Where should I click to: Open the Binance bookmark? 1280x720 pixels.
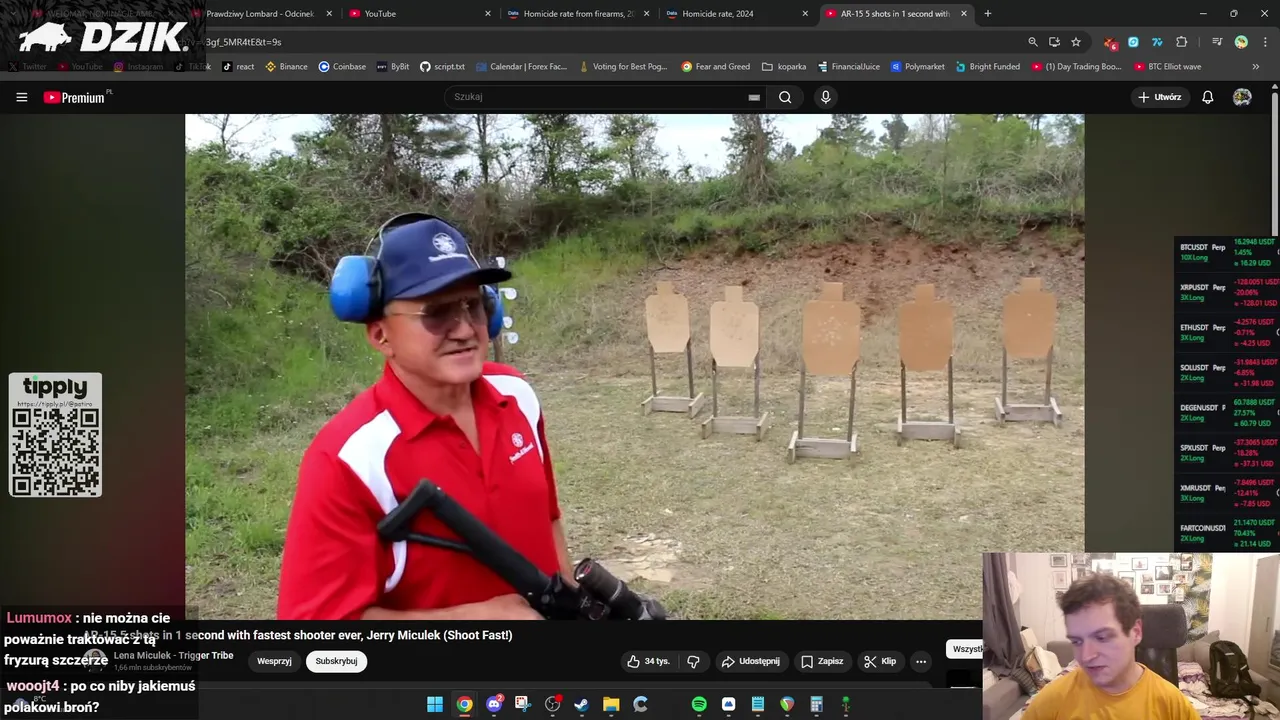pyautogui.click(x=286, y=67)
